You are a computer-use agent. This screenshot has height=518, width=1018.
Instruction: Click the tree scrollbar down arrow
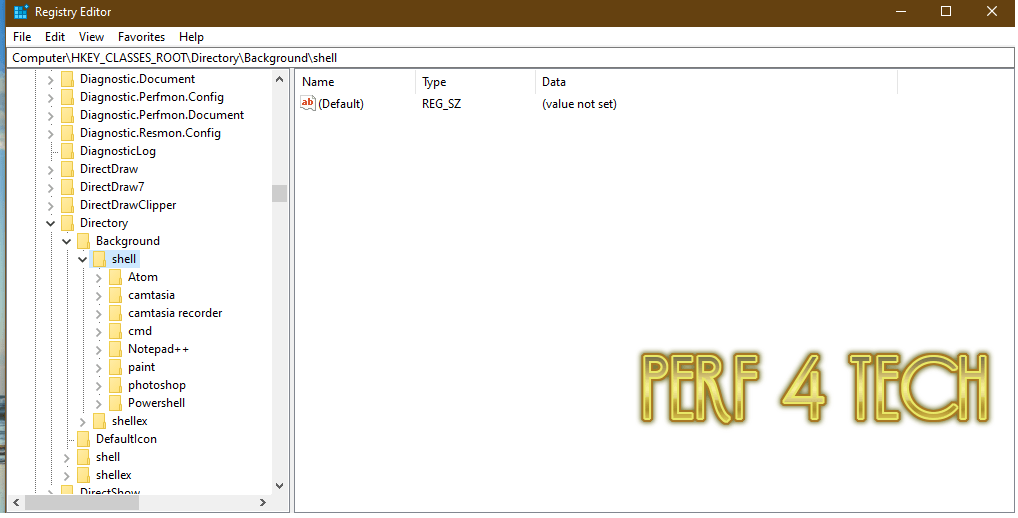pos(279,486)
